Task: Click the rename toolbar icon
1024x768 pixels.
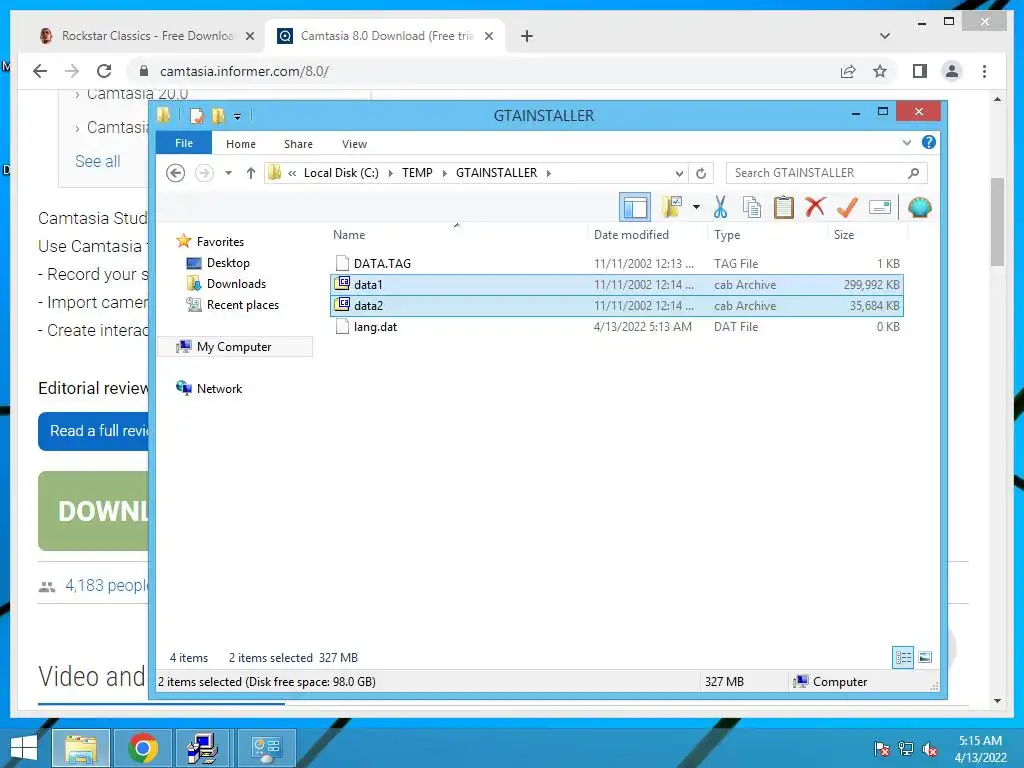Action: pyautogui.click(x=880, y=208)
